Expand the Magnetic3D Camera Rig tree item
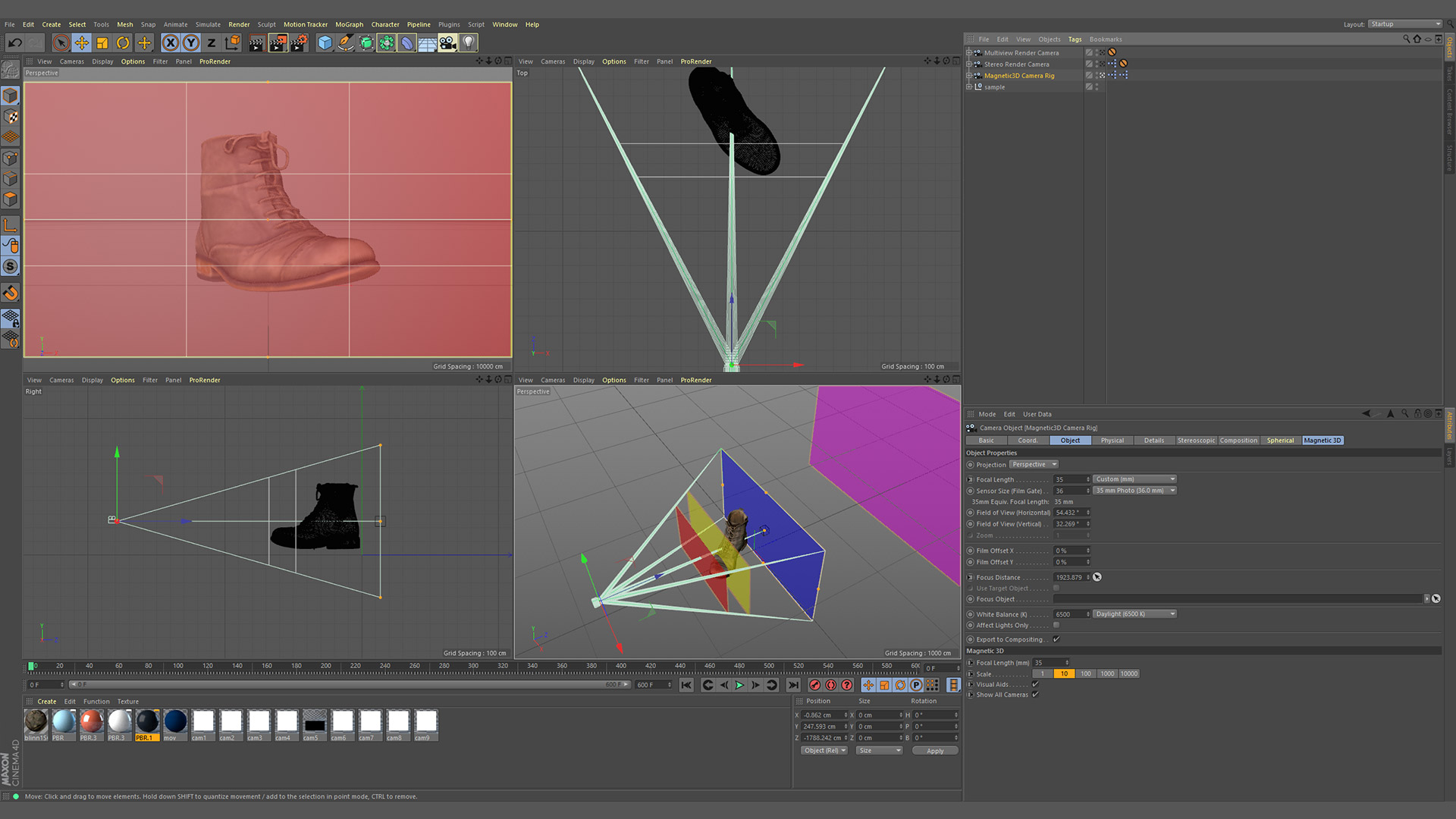 [x=968, y=75]
